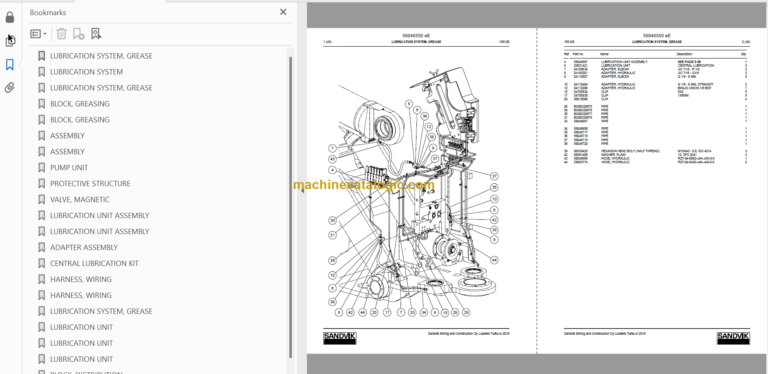Click the parts list table on right page
Viewport: 768px width, 374px height.
[x=656, y=107]
